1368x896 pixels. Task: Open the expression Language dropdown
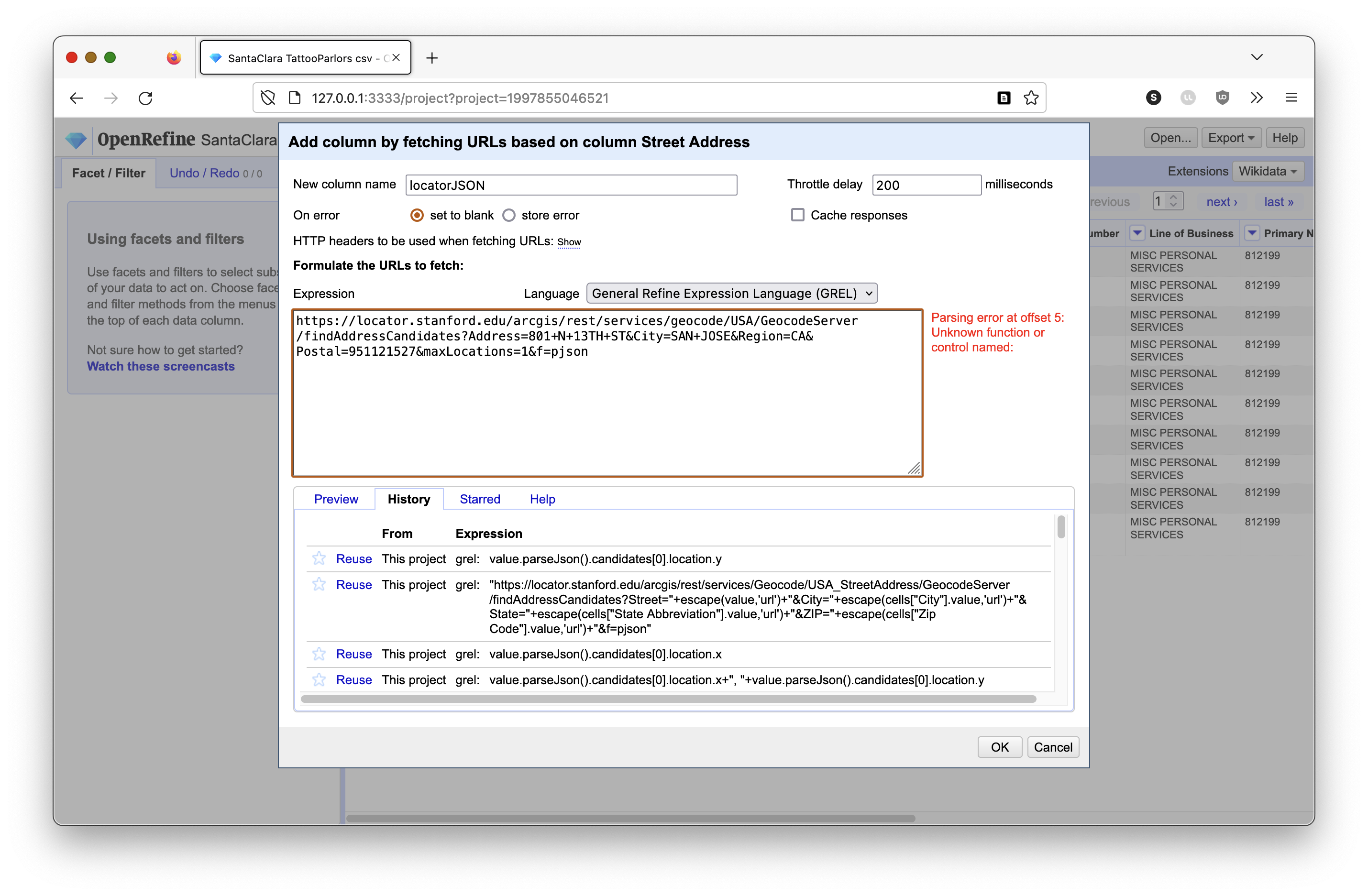pyautogui.click(x=731, y=294)
